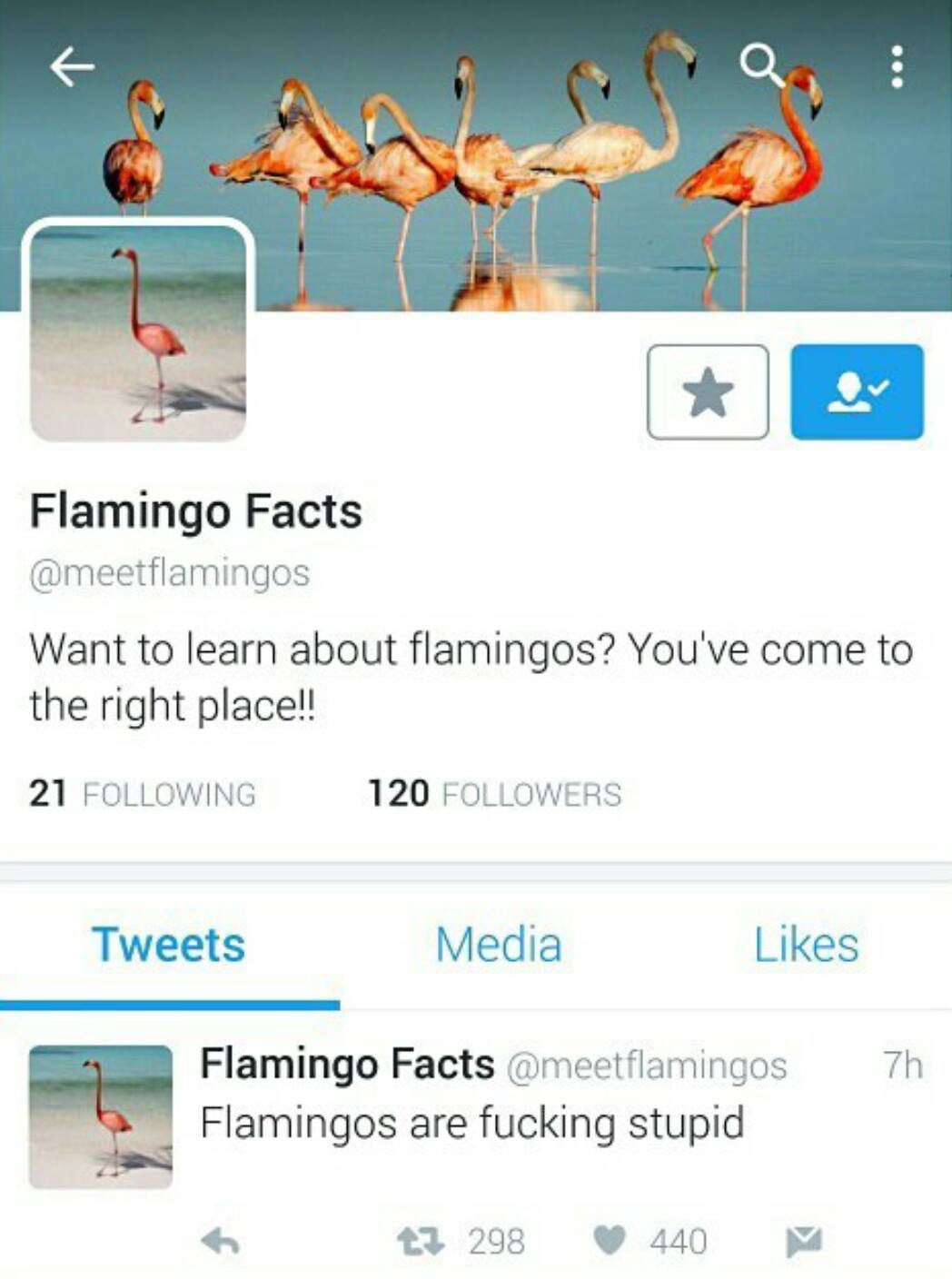952x1279 pixels.
Task: View the large profile picture
Action: 138,333
